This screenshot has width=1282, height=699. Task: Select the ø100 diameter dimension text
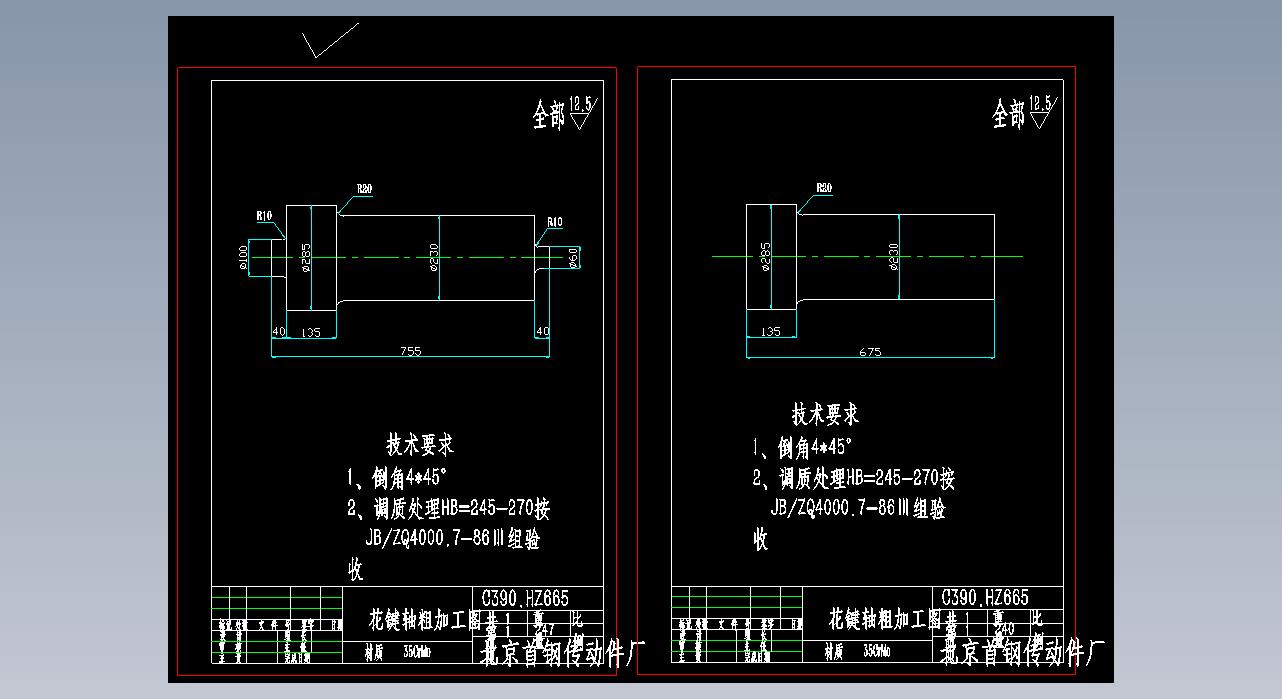click(x=243, y=257)
